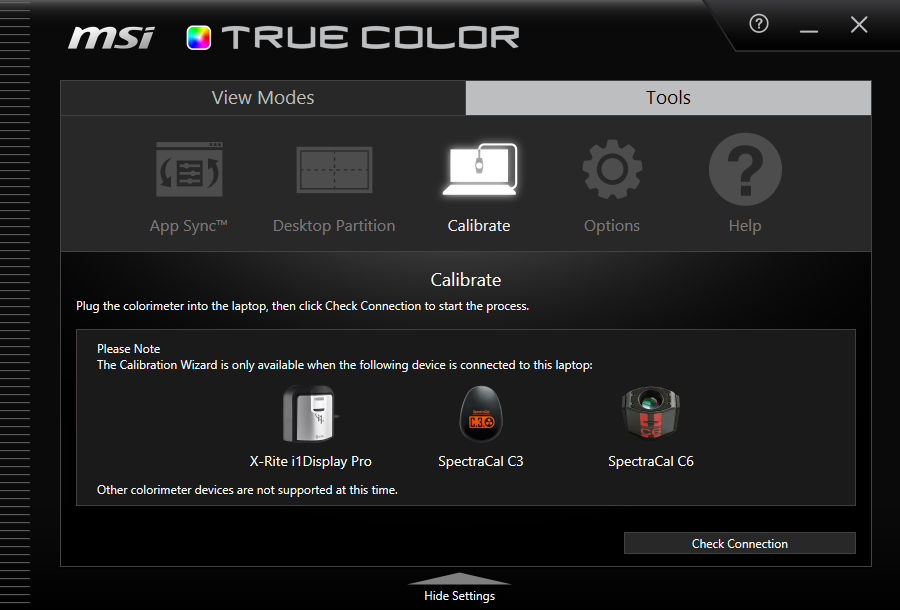The width and height of the screenshot is (900, 610).
Task: Open the Help question mark tool icon
Action: click(x=745, y=169)
